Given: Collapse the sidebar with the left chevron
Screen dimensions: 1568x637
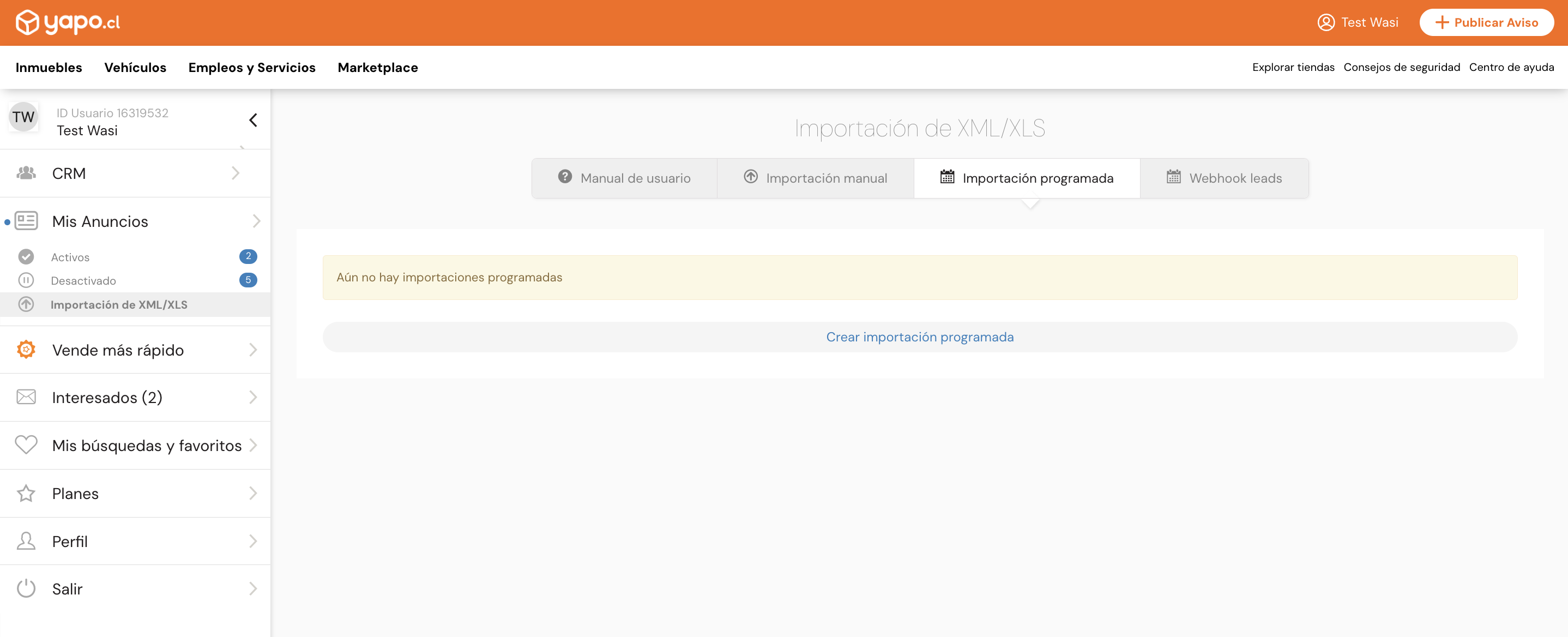Looking at the screenshot, I should tap(253, 120).
